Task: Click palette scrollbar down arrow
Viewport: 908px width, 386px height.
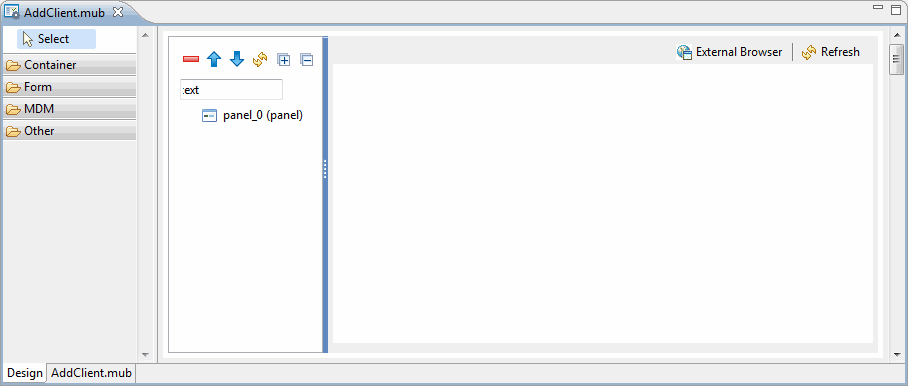Action: click(145, 355)
